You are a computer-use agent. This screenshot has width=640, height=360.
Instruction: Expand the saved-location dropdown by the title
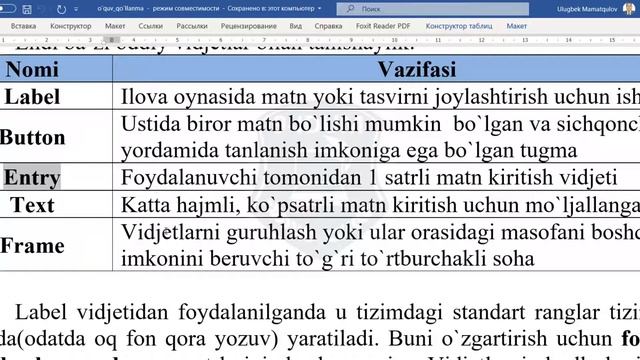coord(320,9)
